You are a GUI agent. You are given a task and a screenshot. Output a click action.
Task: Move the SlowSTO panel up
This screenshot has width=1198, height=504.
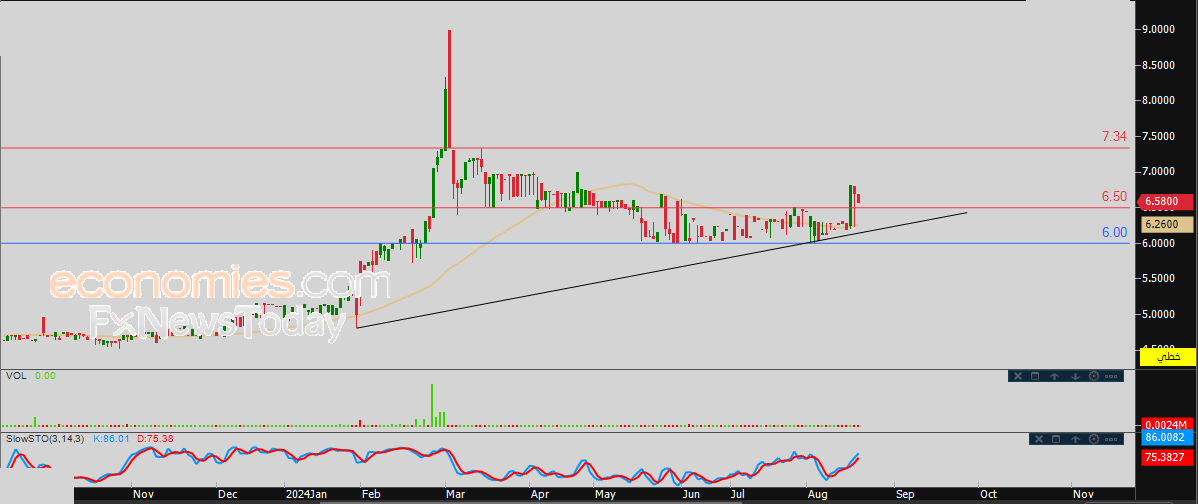pyautogui.click(x=1075, y=438)
